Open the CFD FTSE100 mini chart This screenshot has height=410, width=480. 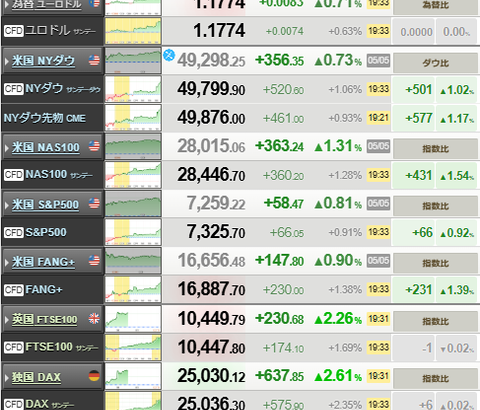pos(133,348)
